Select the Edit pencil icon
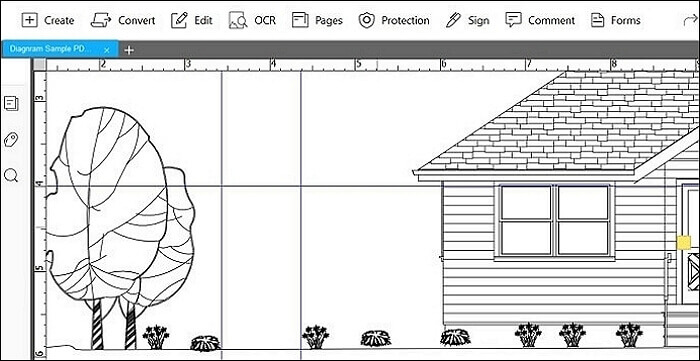This screenshot has width=700, height=361. click(x=179, y=20)
